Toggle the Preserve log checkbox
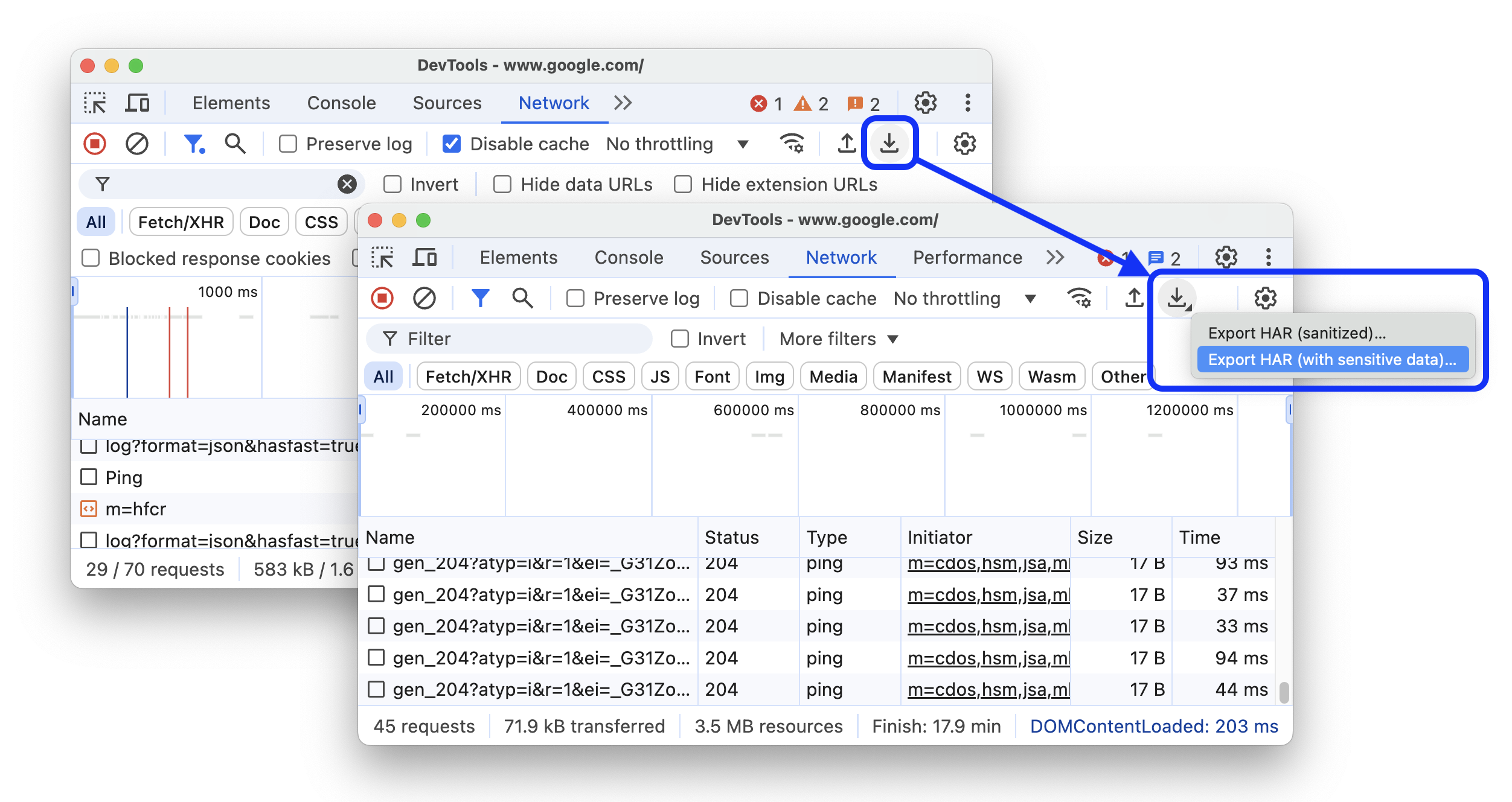The height and width of the screenshot is (802, 1512). click(576, 299)
